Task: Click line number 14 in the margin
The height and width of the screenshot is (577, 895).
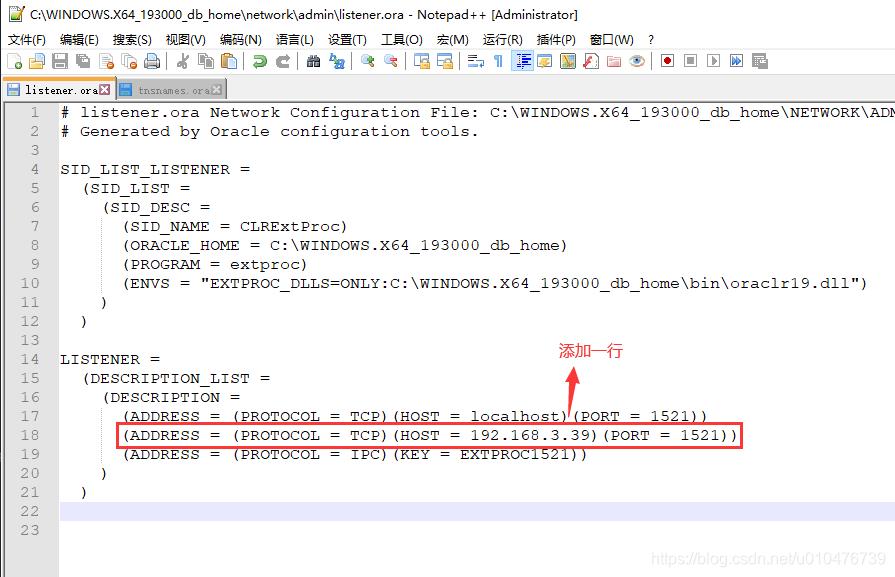Action: point(30,360)
